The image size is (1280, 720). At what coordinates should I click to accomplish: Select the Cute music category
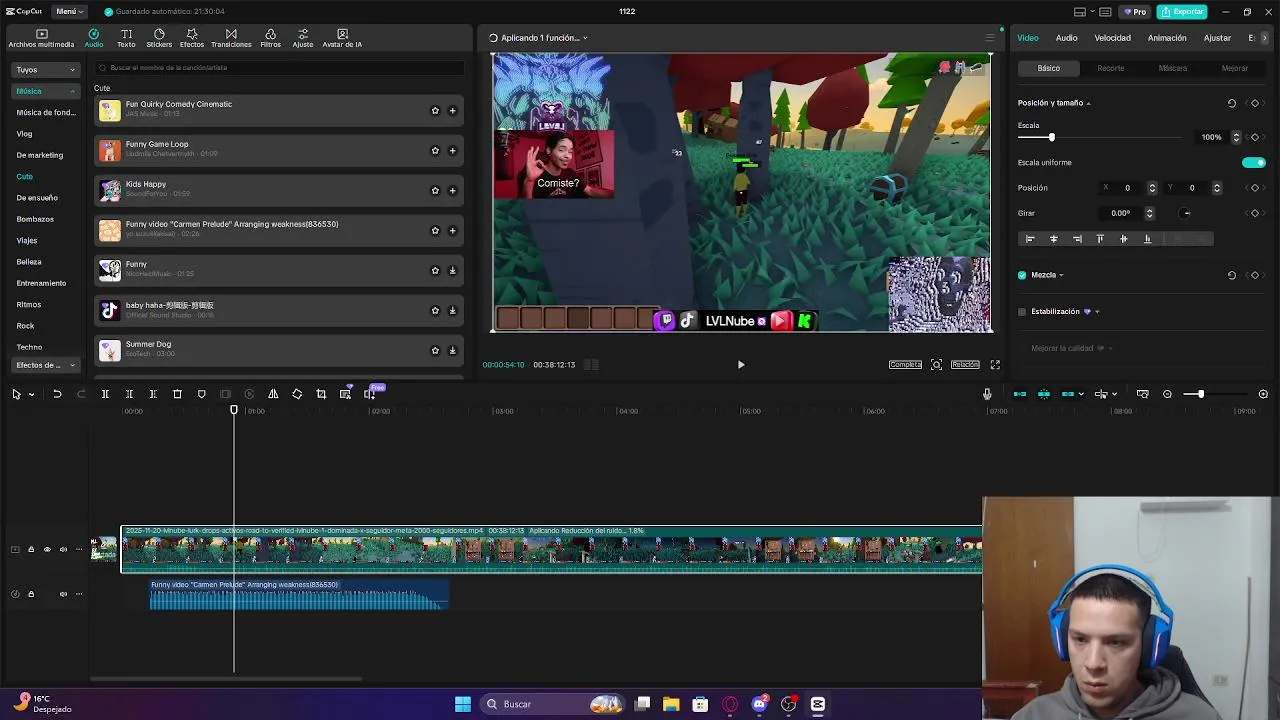pos(25,177)
